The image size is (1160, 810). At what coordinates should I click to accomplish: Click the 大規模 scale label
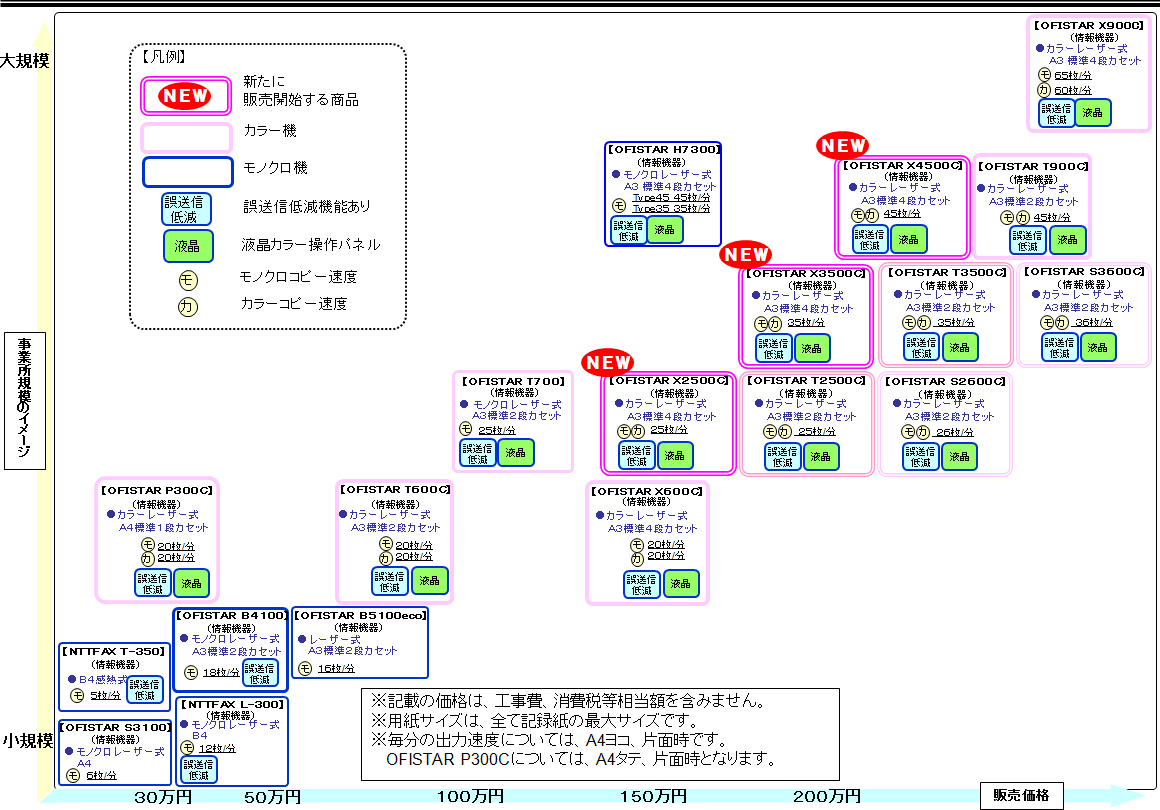click(24, 61)
